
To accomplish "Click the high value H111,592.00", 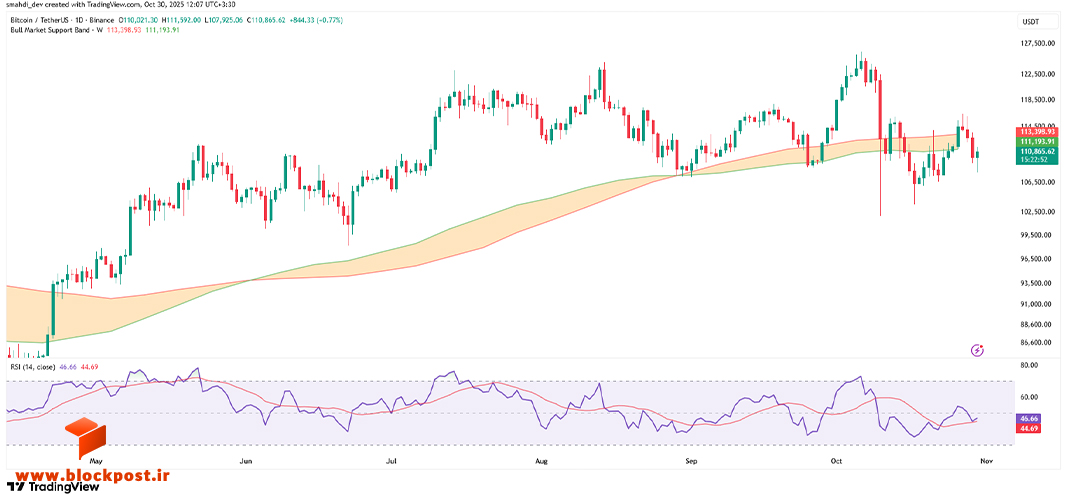I will coord(182,20).
